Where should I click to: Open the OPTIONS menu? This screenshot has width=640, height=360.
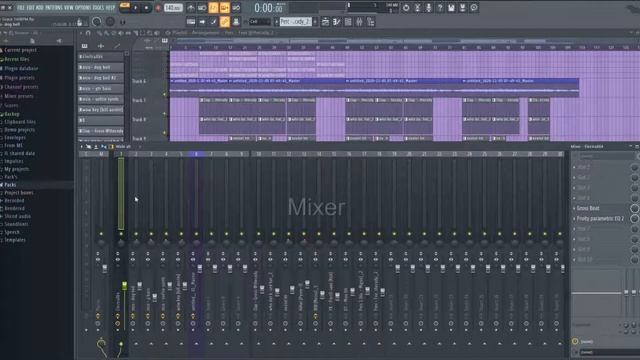point(83,8)
